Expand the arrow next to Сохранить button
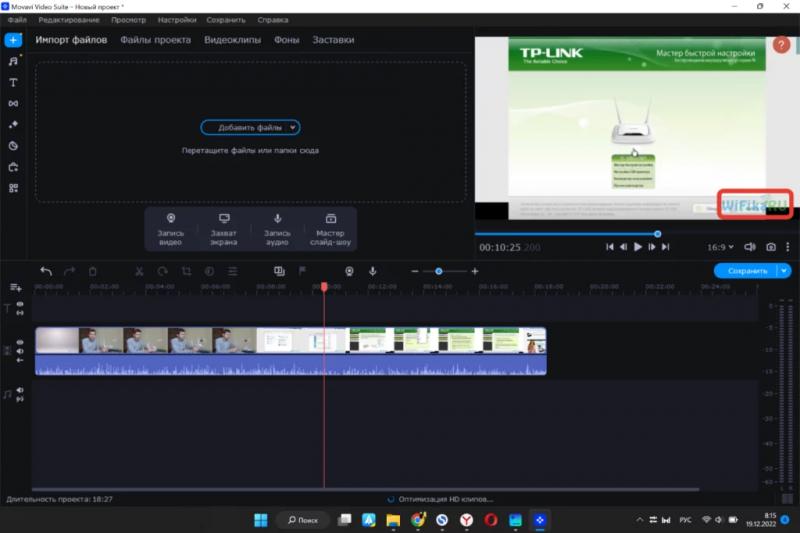Viewport: 800px width, 533px height. click(x=785, y=271)
